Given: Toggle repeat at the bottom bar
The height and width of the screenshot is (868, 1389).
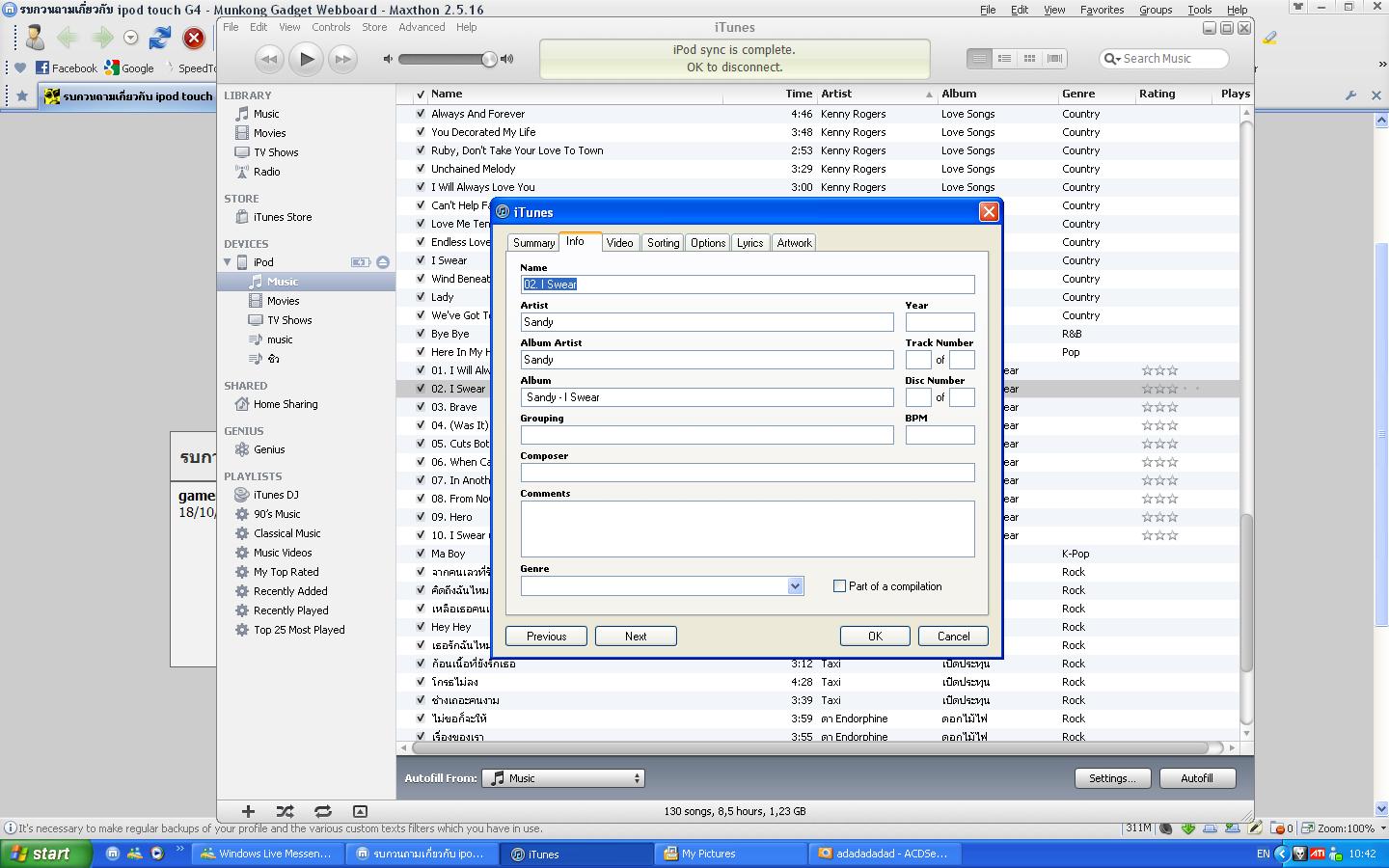Looking at the screenshot, I should point(323,811).
